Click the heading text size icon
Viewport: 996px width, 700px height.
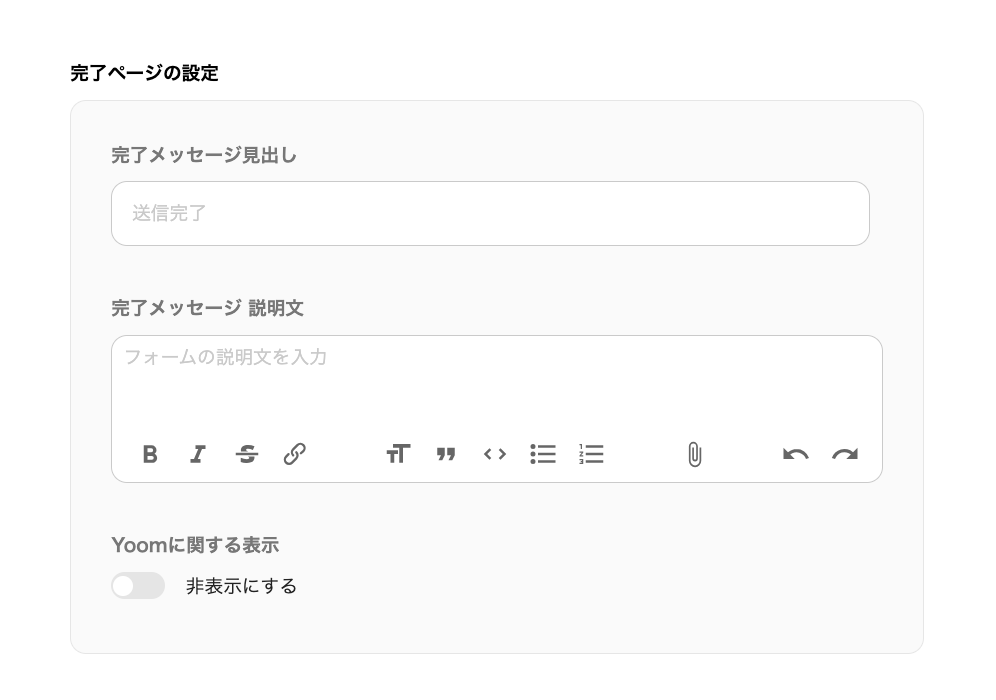click(398, 454)
